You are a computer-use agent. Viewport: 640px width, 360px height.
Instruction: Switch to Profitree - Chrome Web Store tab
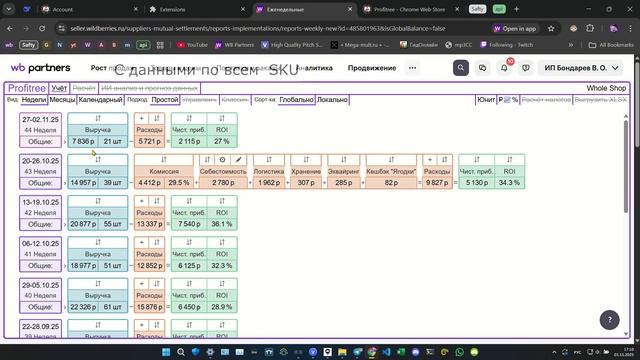click(x=411, y=9)
